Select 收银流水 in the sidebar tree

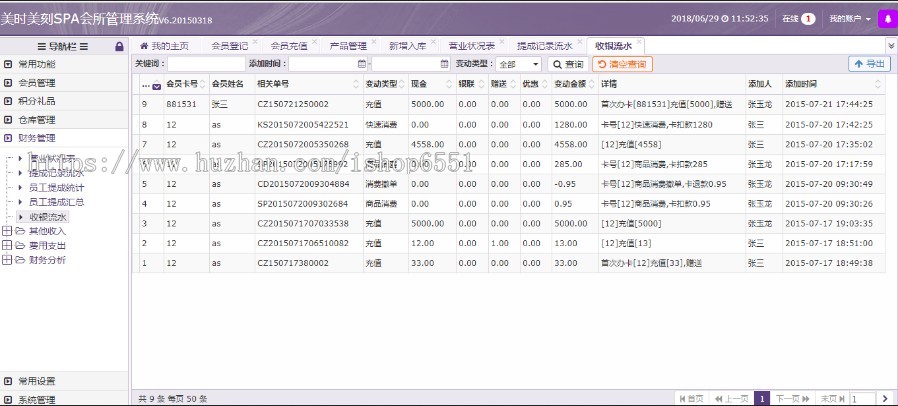pyautogui.click(x=48, y=216)
